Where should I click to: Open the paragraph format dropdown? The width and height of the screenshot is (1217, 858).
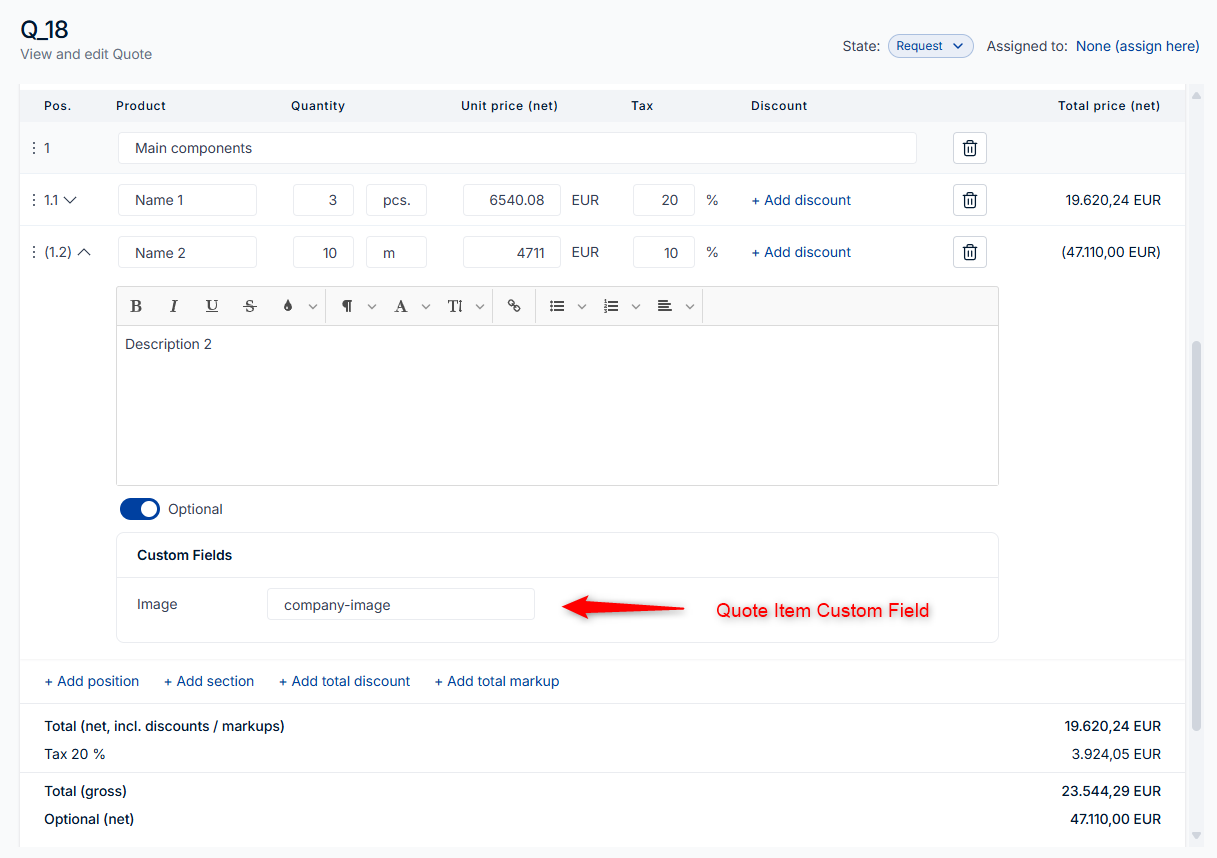pos(358,306)
